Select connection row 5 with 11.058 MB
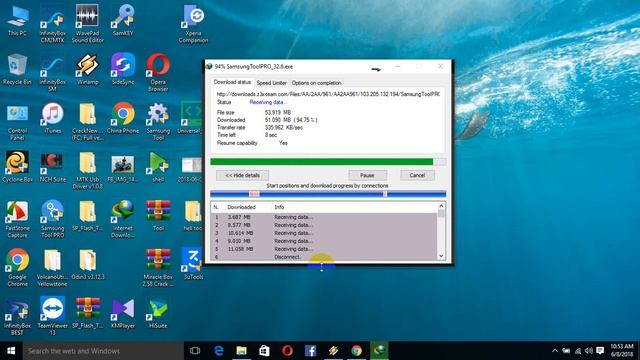This screenshot has height=360, width=640. point(324,249)
